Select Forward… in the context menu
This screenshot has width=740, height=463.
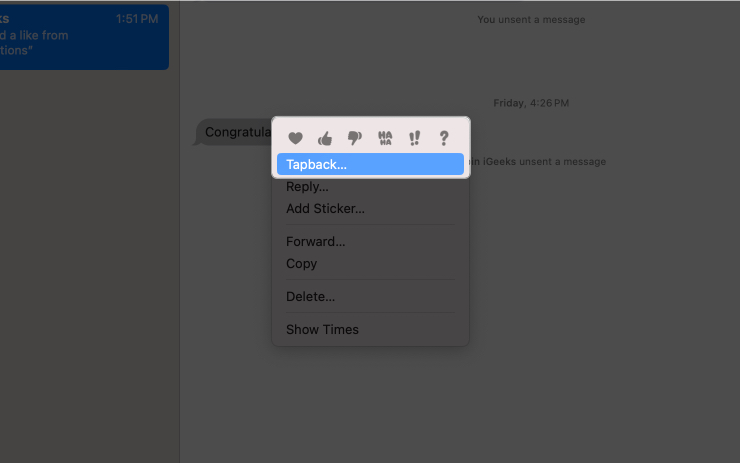[370, 242]
